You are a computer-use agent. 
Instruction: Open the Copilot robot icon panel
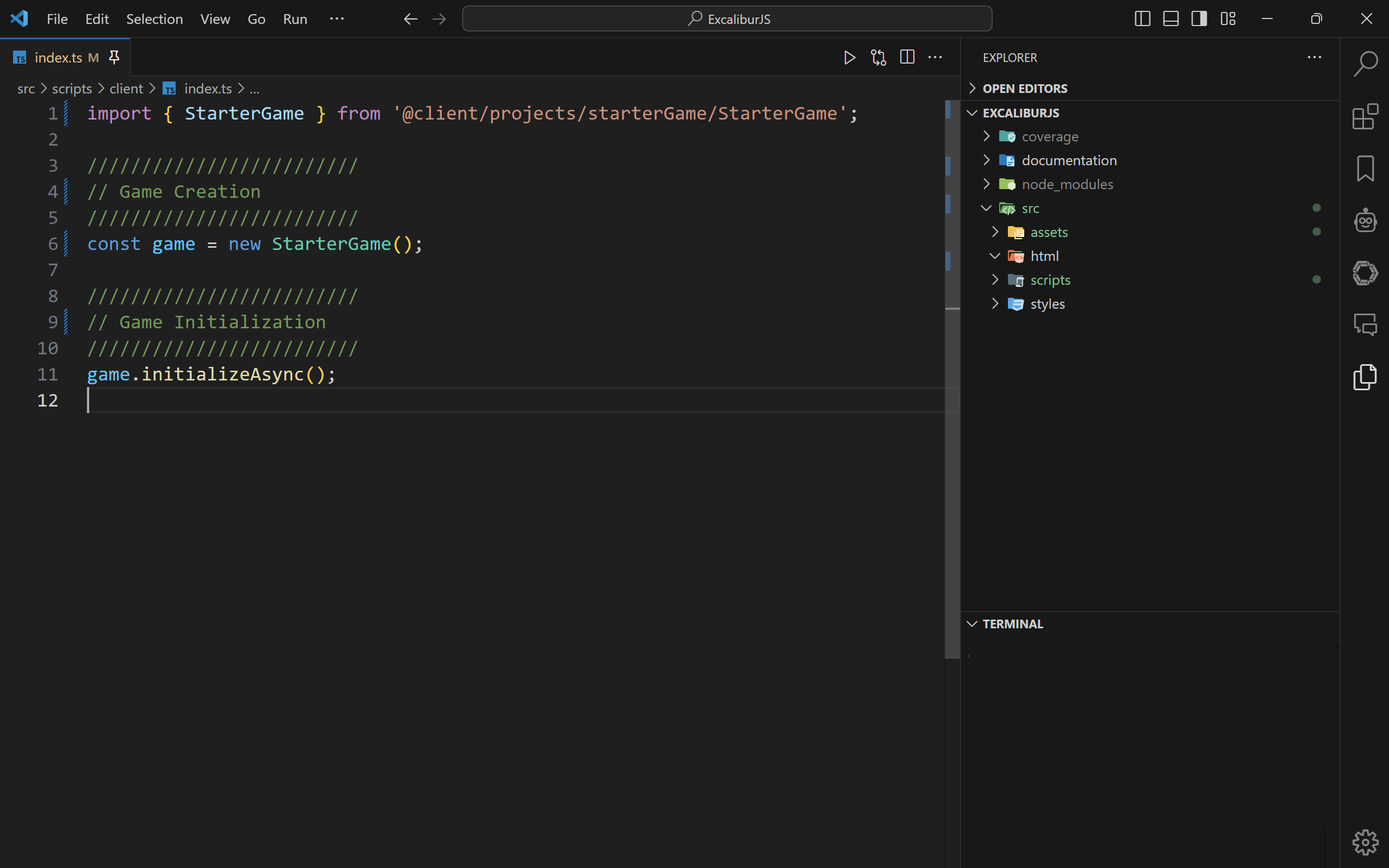1366,221
